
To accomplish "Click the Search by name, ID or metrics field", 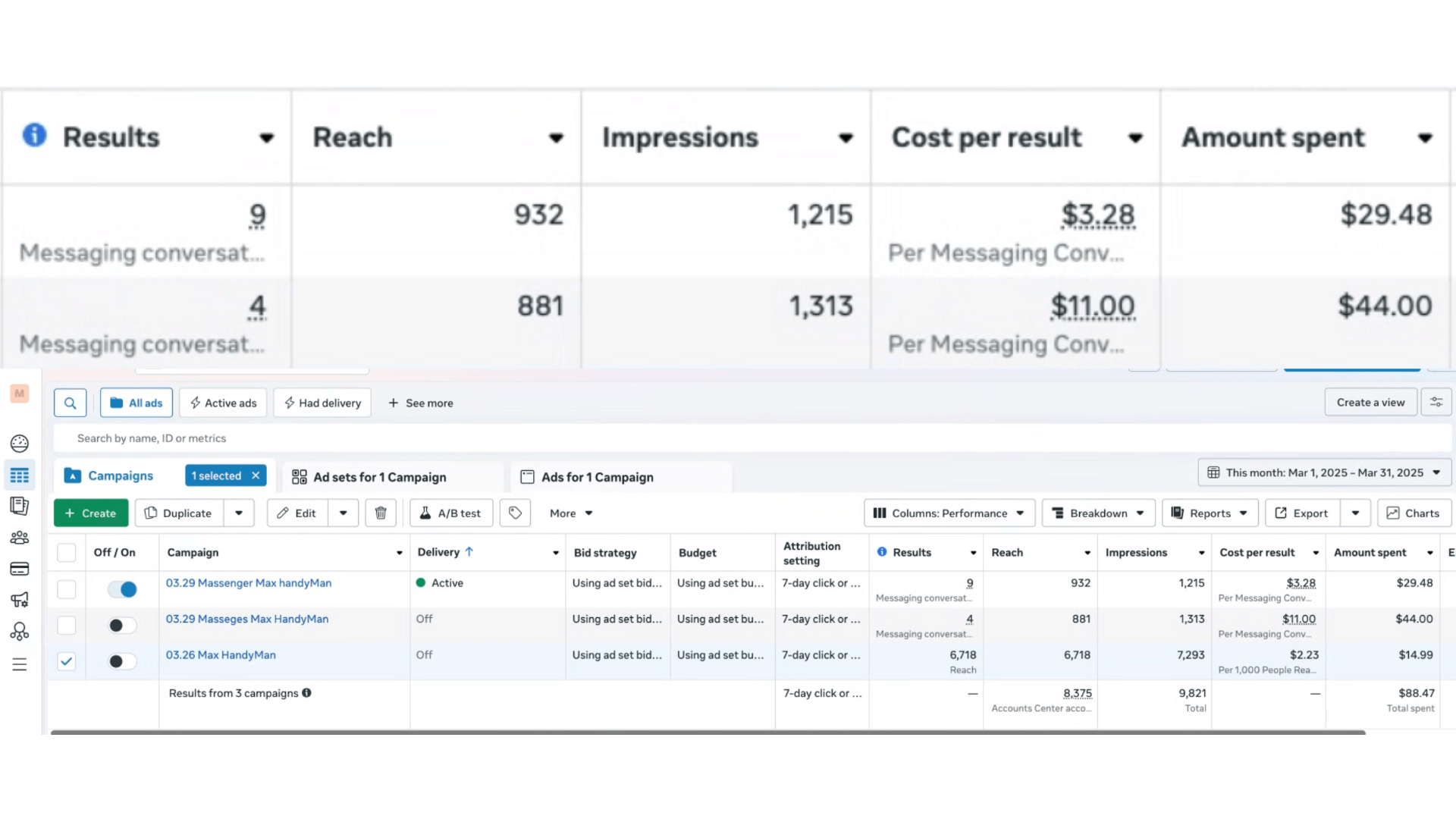I will point(751,438).
